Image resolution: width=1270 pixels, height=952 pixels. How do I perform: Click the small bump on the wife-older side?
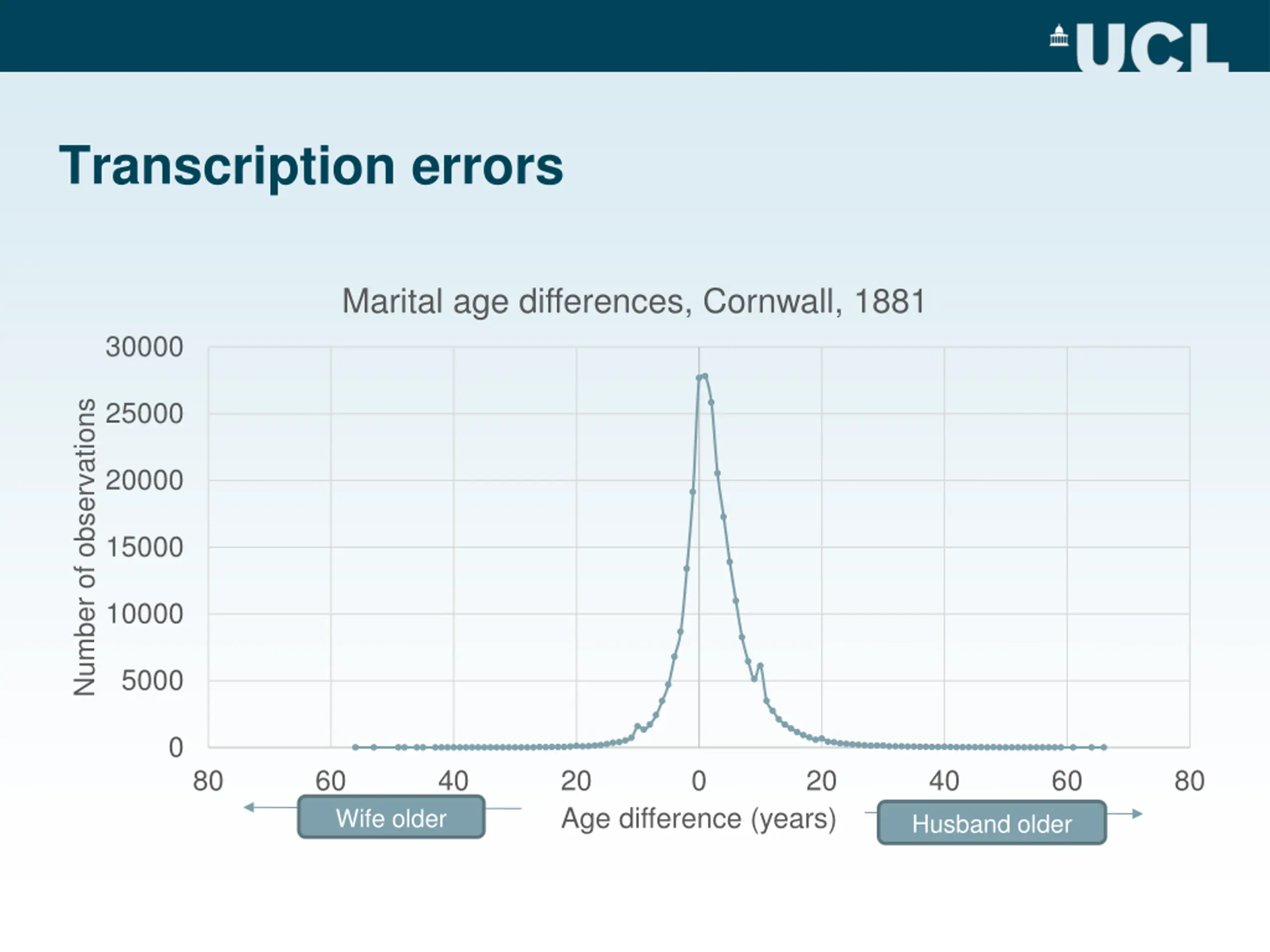click(637, 726)
